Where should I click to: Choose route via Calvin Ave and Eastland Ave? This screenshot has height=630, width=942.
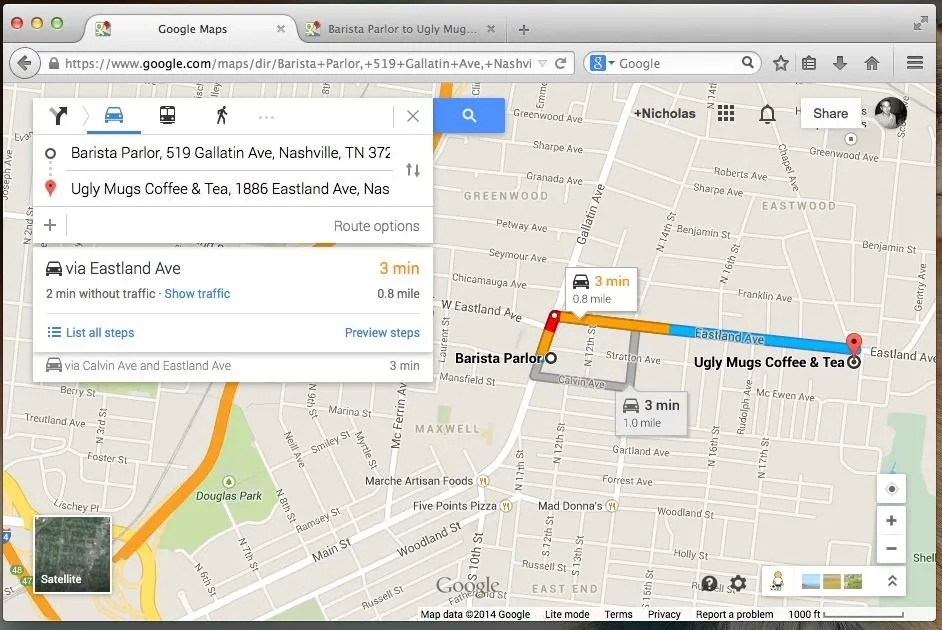(233, 366)
